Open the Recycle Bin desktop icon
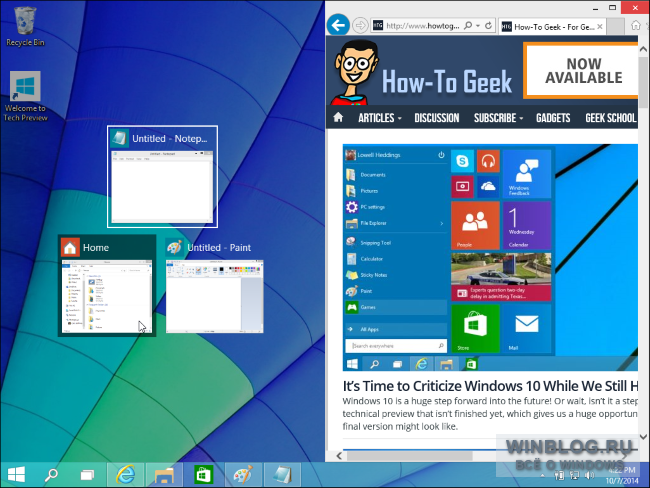650x488 pixels. point(25,26)
